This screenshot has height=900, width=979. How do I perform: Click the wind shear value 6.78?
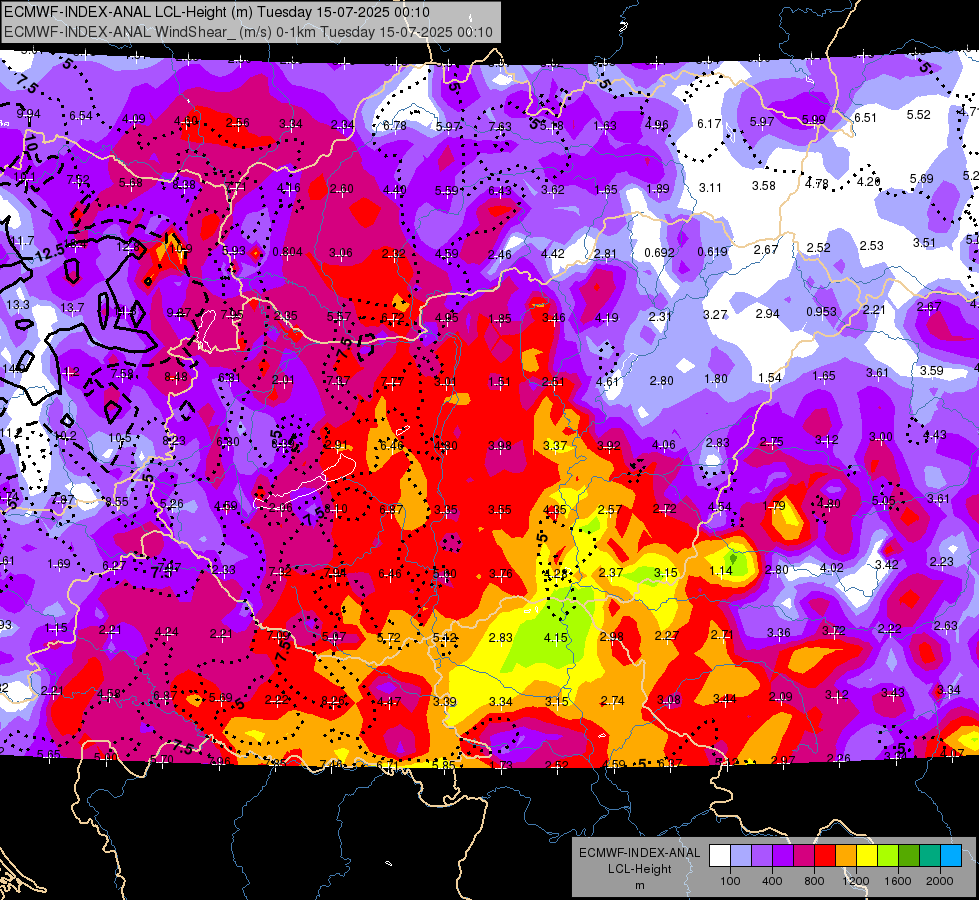395,126
